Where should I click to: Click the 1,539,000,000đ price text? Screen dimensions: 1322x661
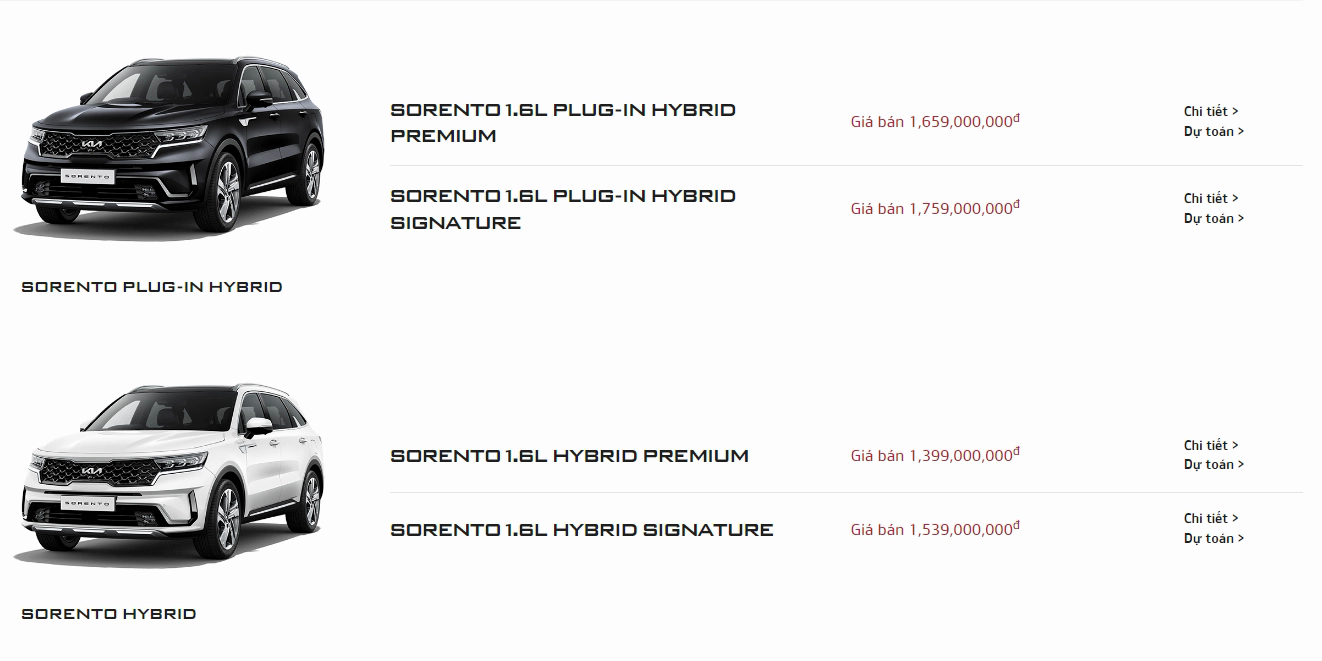pos(935,530)
